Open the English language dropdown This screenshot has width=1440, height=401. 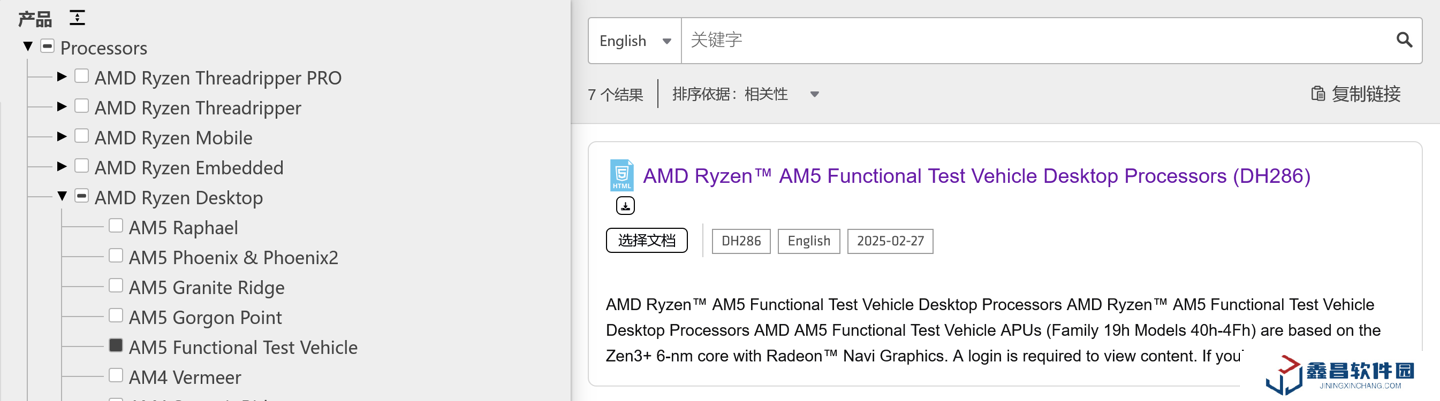pyautogui.click(x=635, y=41)
